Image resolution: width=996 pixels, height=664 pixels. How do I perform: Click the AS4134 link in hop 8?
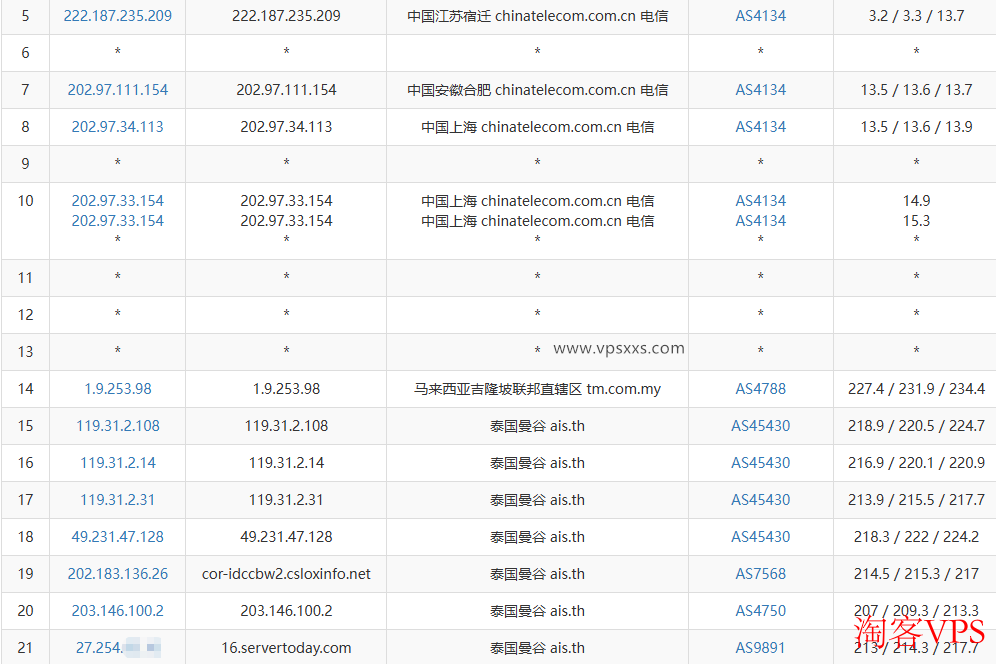pyautogui.click(x=760, y=127)
